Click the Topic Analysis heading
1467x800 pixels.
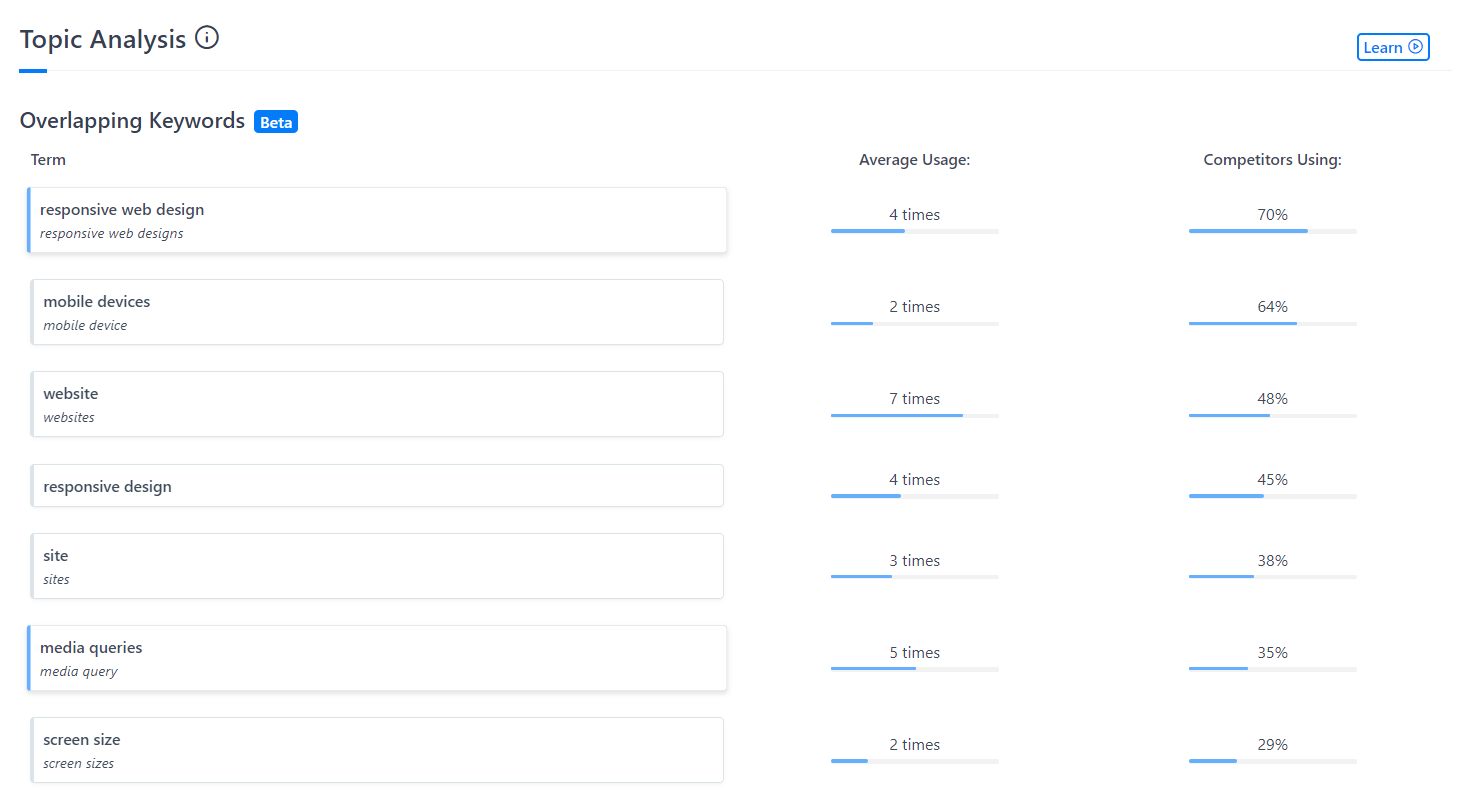point(102,38)
